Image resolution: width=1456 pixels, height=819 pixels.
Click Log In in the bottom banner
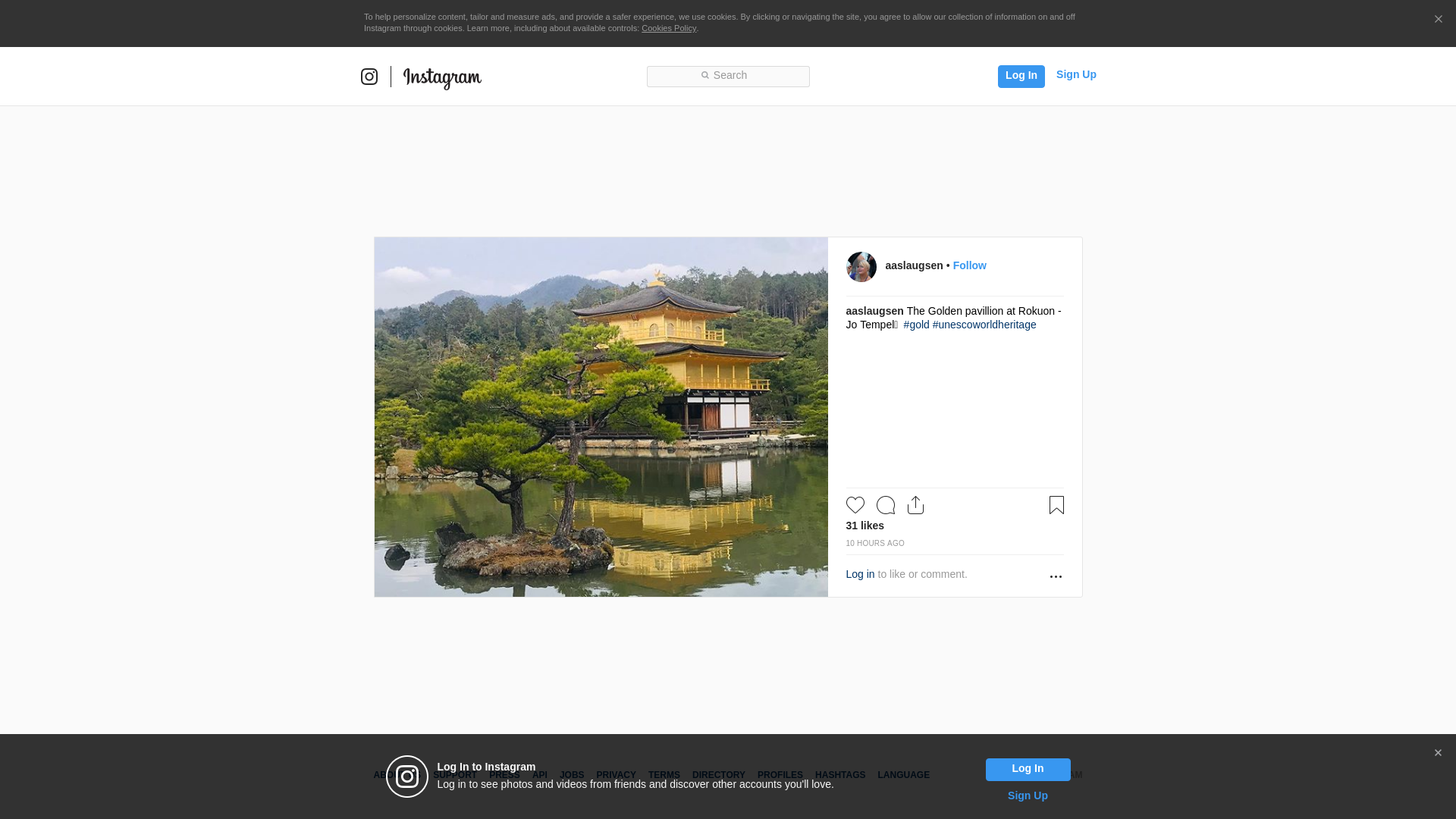click(x=1028, y=770)
